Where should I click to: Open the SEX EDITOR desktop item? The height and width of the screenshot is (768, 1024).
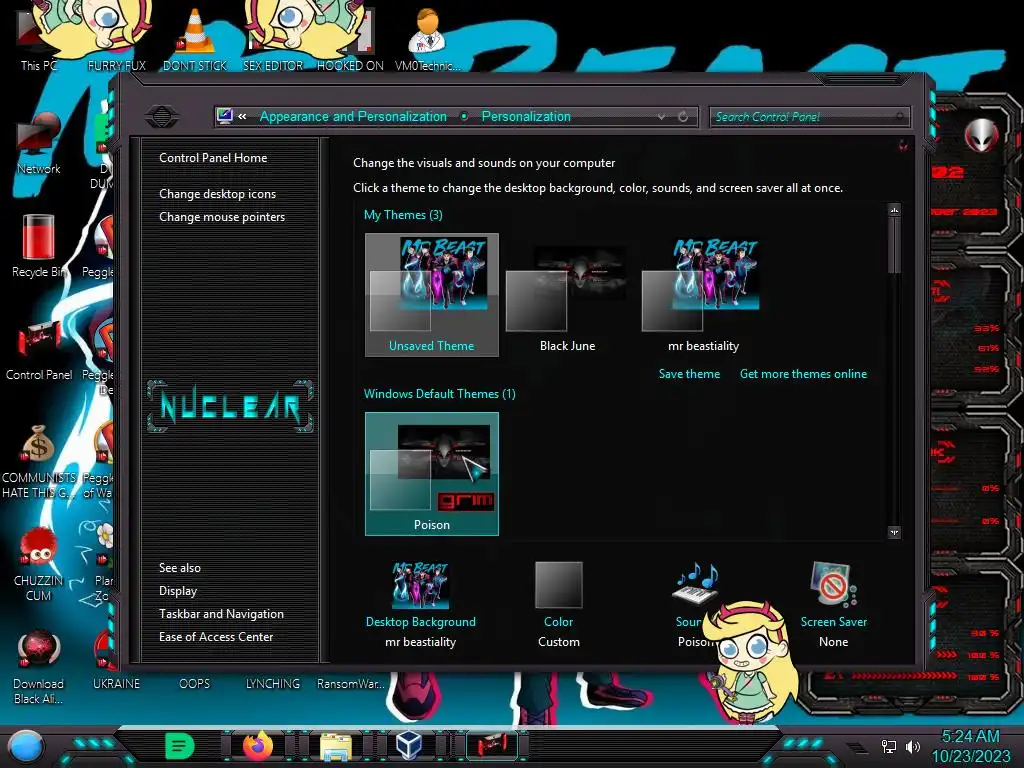point(273,38)
